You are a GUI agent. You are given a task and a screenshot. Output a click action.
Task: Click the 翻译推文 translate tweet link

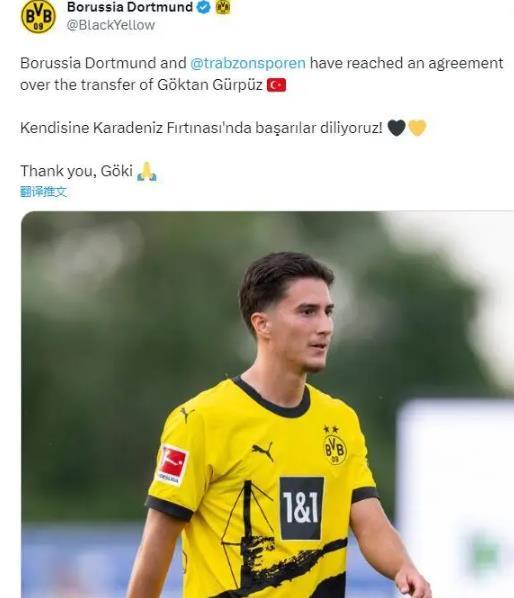(43, 192)
